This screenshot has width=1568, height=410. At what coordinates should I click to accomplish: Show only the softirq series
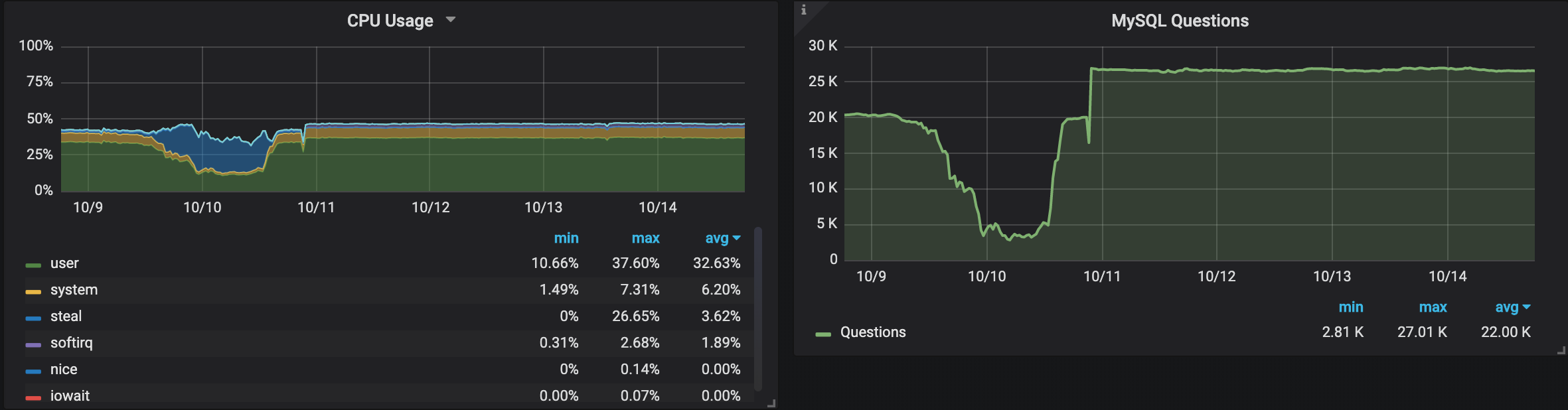click(71, 343)
